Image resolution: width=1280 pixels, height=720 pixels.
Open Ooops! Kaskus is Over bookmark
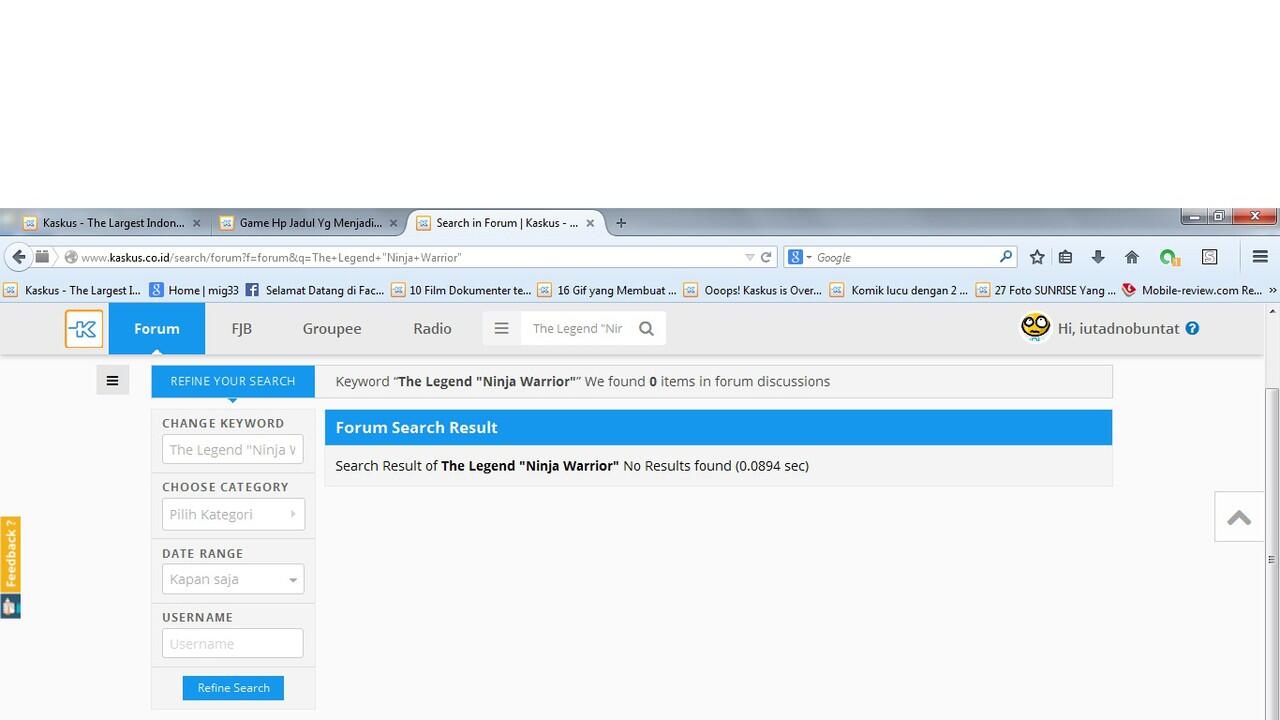click(753, 290)
